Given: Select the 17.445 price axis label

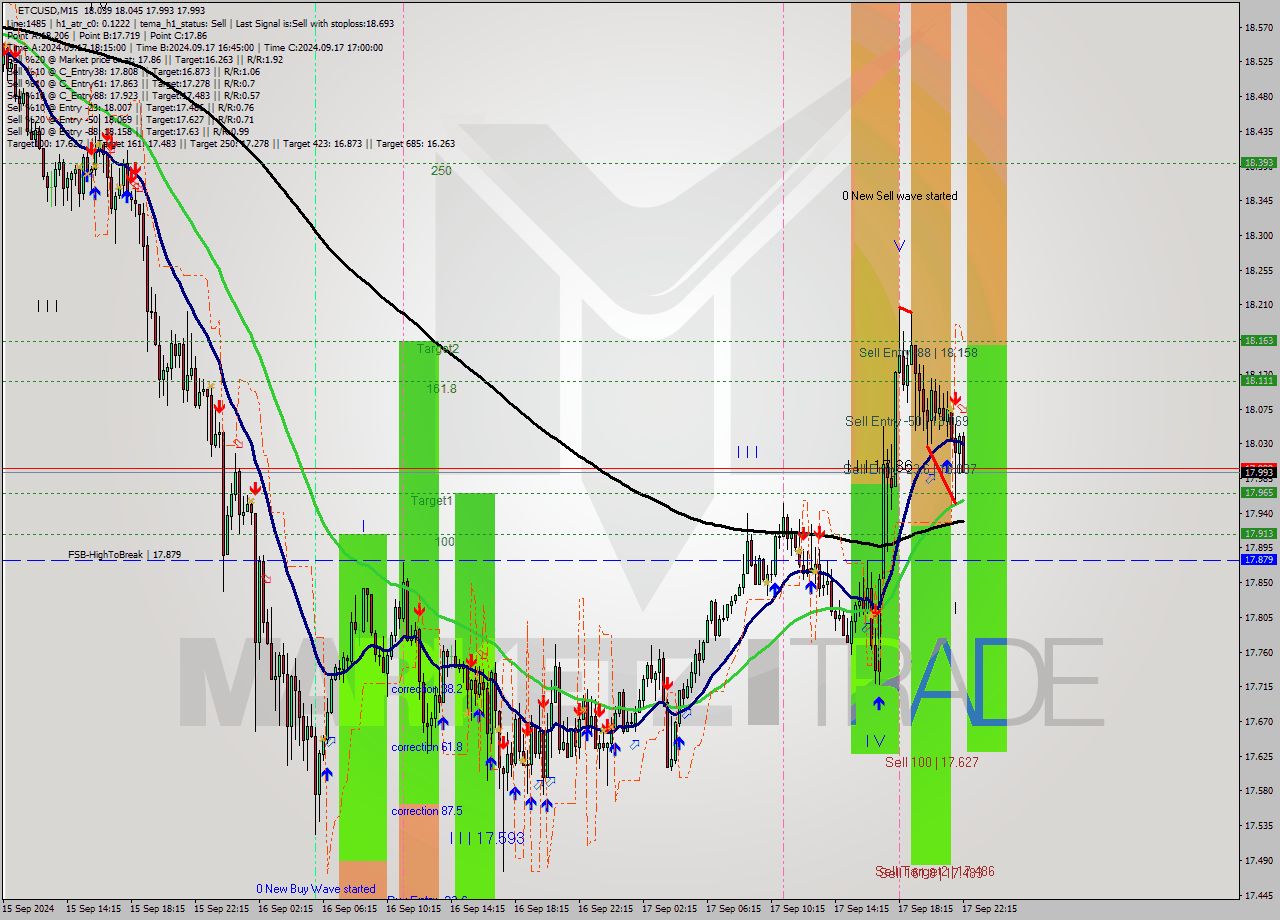Looking at the screenshot, I should coord(1258,894).
